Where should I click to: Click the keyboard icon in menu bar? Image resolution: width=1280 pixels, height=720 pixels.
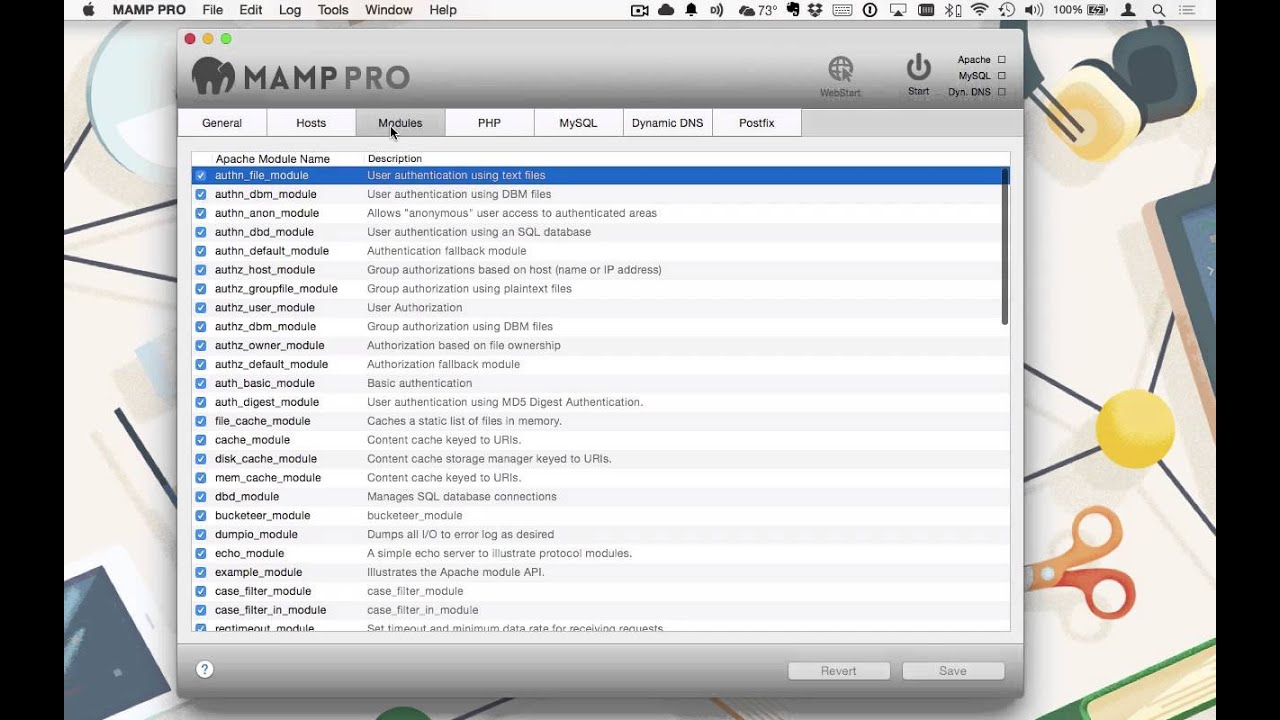pyautogui.click(x=842, y=10)
